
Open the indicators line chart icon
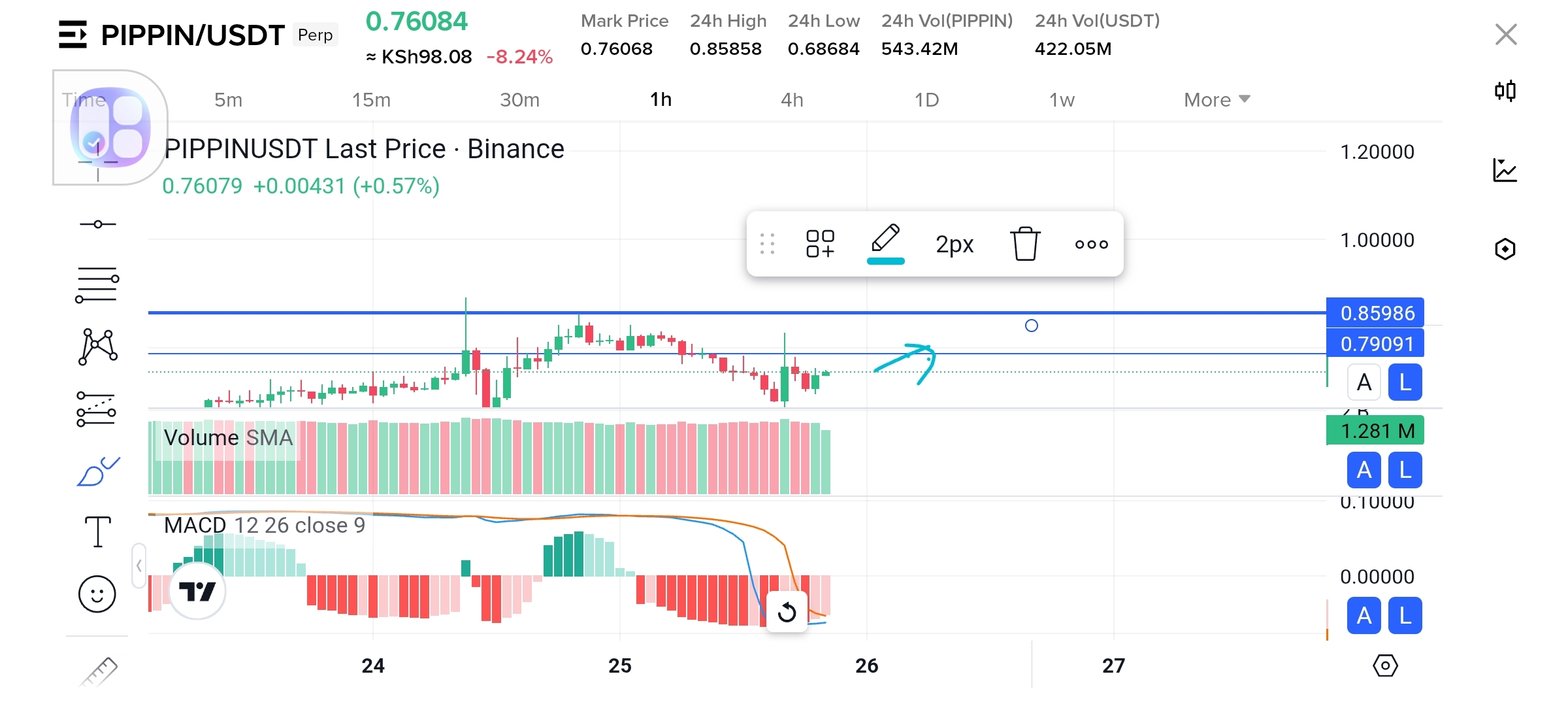click(1505, 171)
